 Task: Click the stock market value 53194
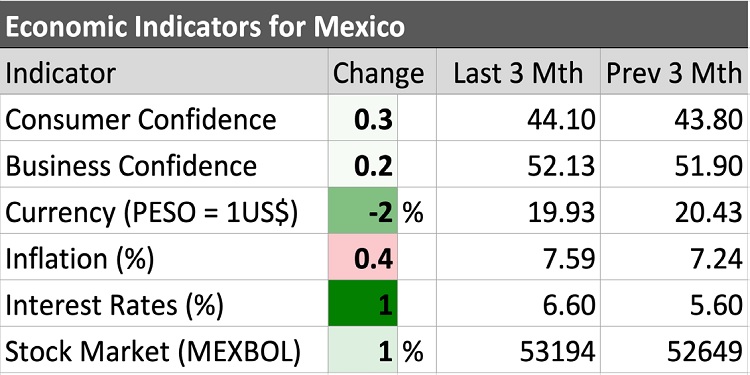tap(558, 352)
